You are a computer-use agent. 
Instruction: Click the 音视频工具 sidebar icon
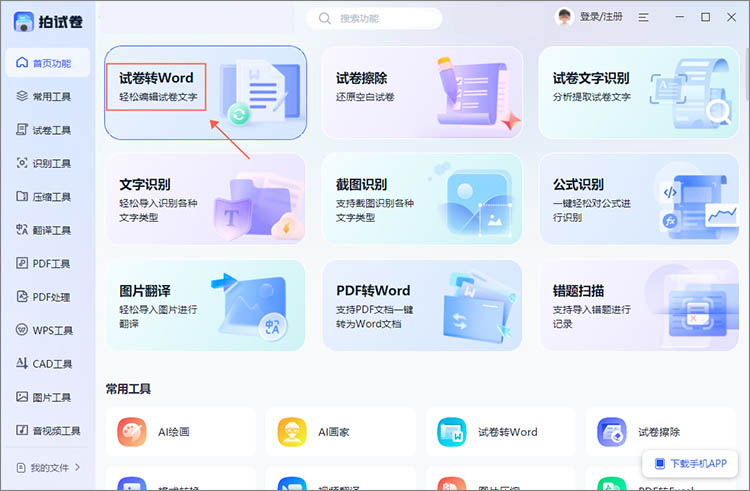22,430
